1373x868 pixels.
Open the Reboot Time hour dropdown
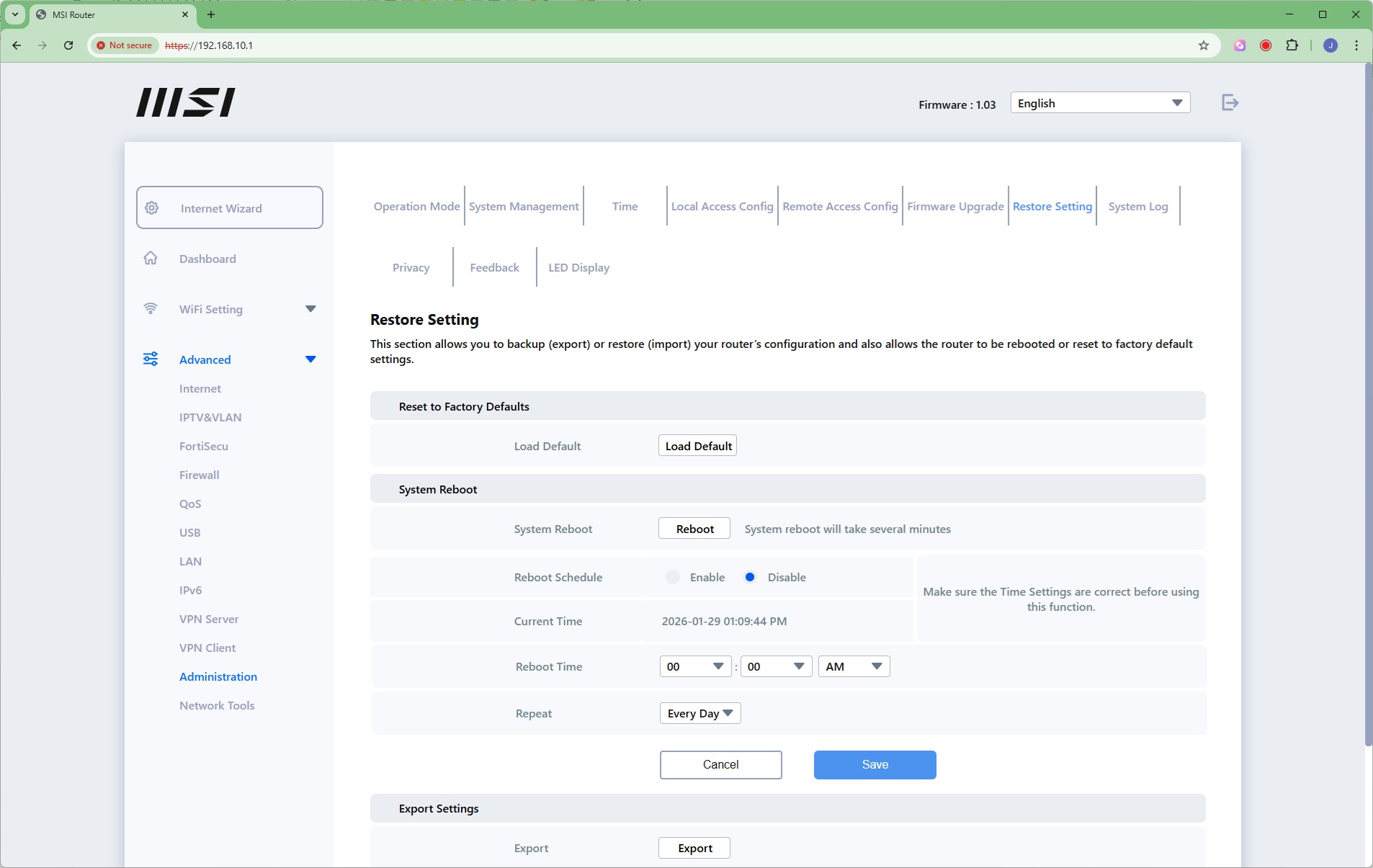[695, 667]
